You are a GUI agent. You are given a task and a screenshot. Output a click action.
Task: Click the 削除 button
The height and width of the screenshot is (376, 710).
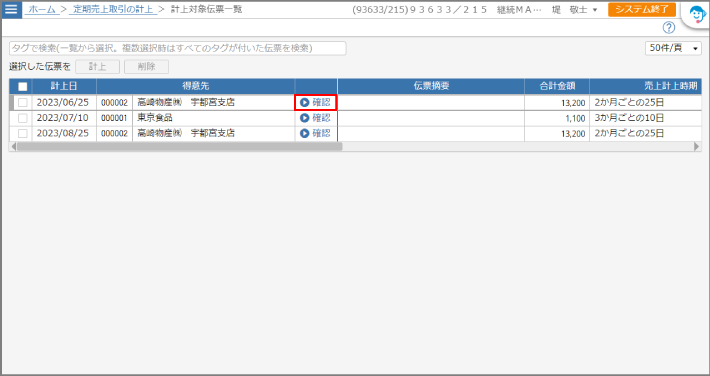tap(146, 67)
